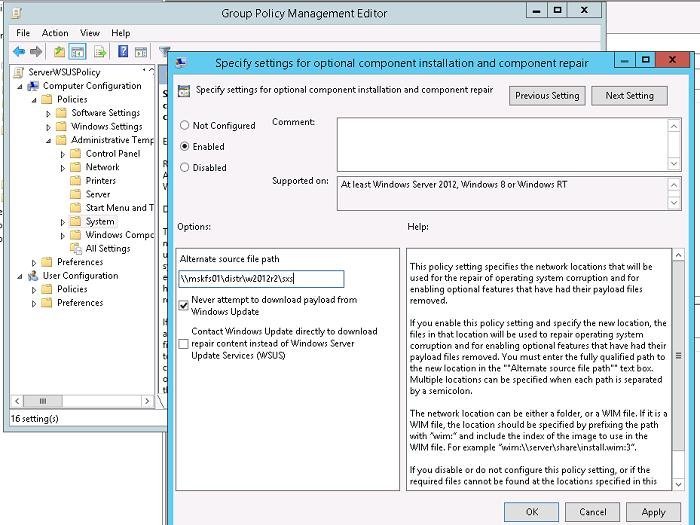Click the System folder icon in the tree
Screen dimensions: 700x525
pyautogui.click(x=76, y=221)
